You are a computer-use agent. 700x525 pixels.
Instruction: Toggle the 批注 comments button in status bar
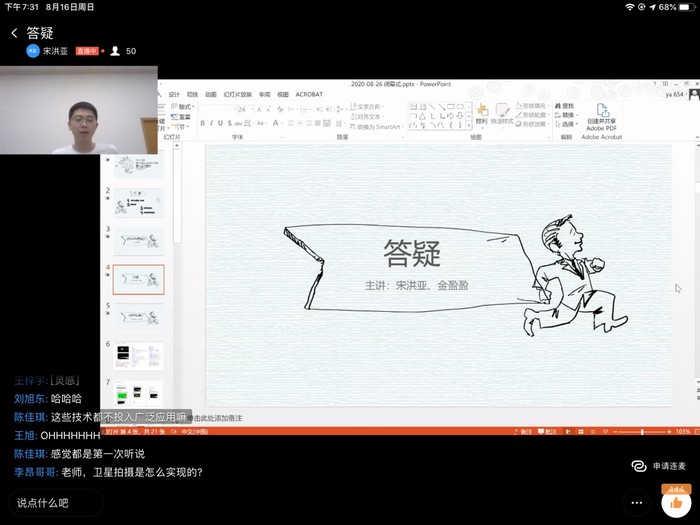tap(547, 432)
